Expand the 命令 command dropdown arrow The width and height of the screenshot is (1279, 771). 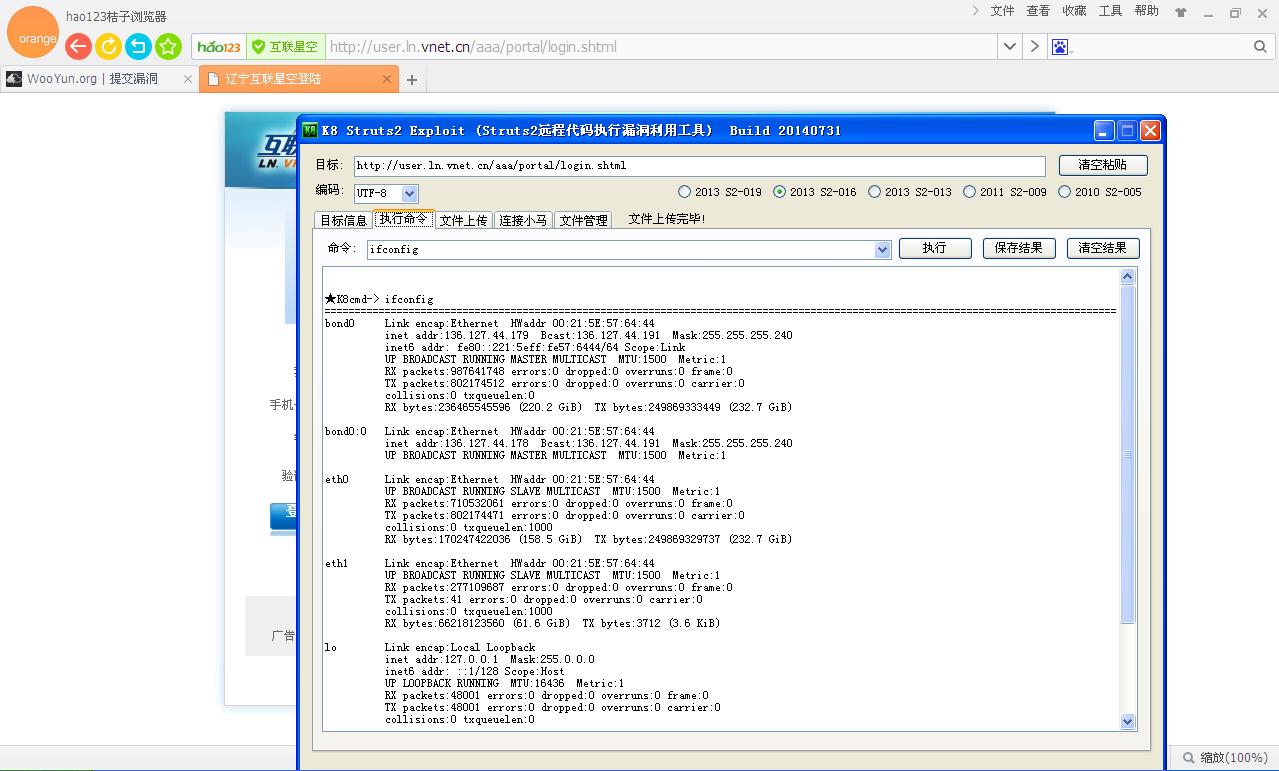882,249
